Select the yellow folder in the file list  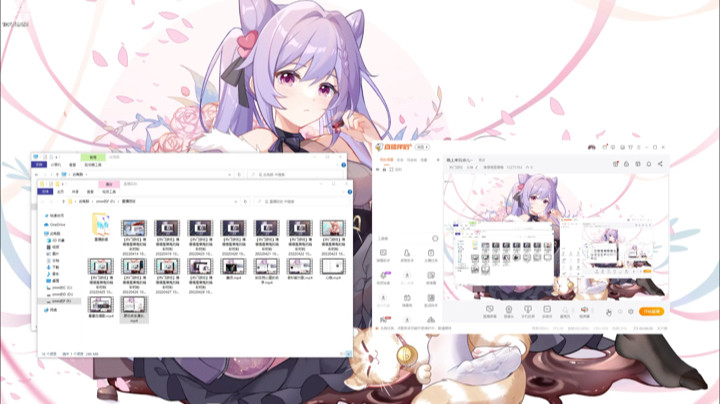tap(101, 227)
